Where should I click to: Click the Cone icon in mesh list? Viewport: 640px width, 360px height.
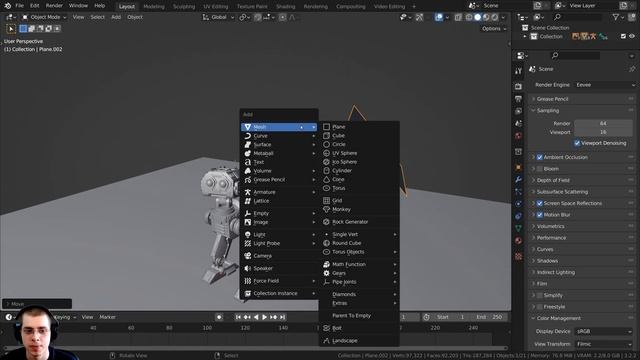327,179
